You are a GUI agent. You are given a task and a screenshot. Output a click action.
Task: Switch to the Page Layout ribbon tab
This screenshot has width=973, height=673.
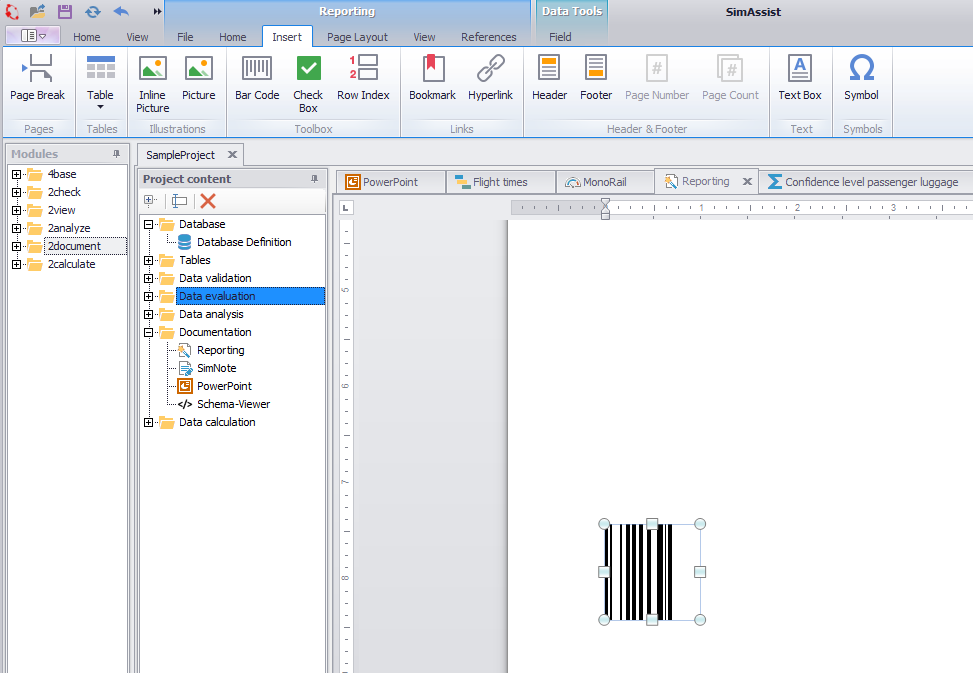tap(356, 36)
